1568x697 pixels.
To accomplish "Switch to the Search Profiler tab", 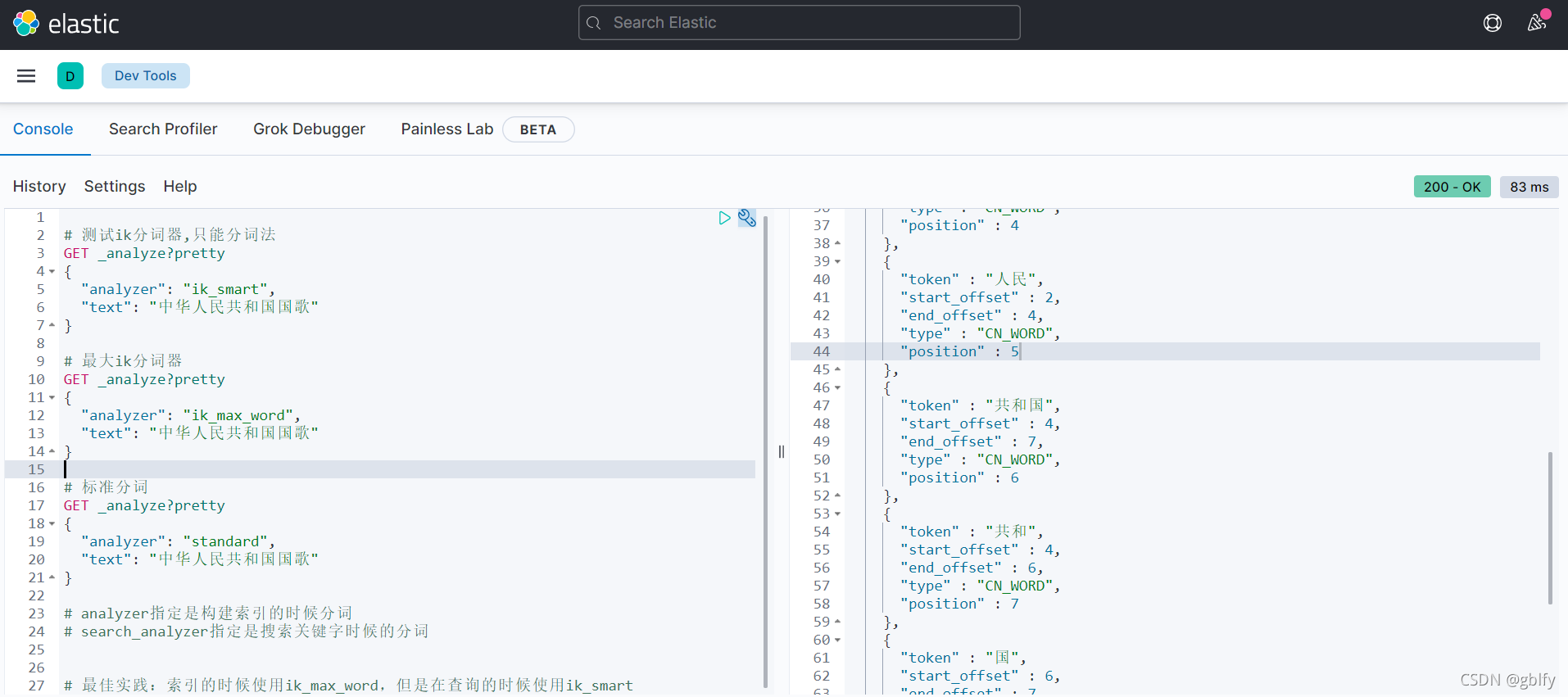I will coord(163,129).
